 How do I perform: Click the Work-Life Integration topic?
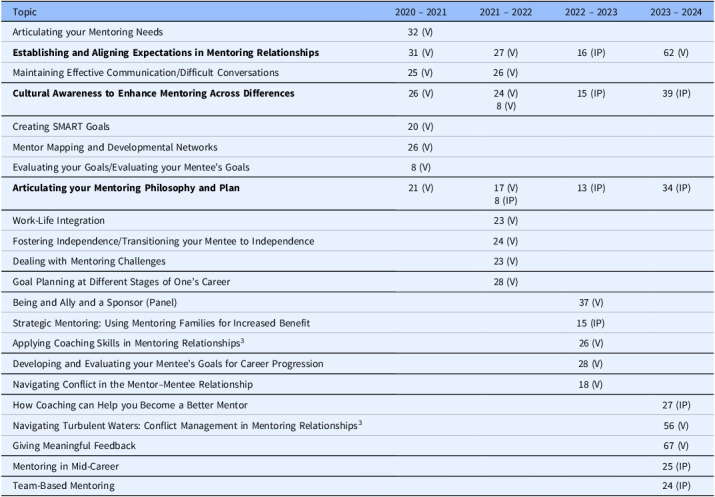(x=58, y=220)
